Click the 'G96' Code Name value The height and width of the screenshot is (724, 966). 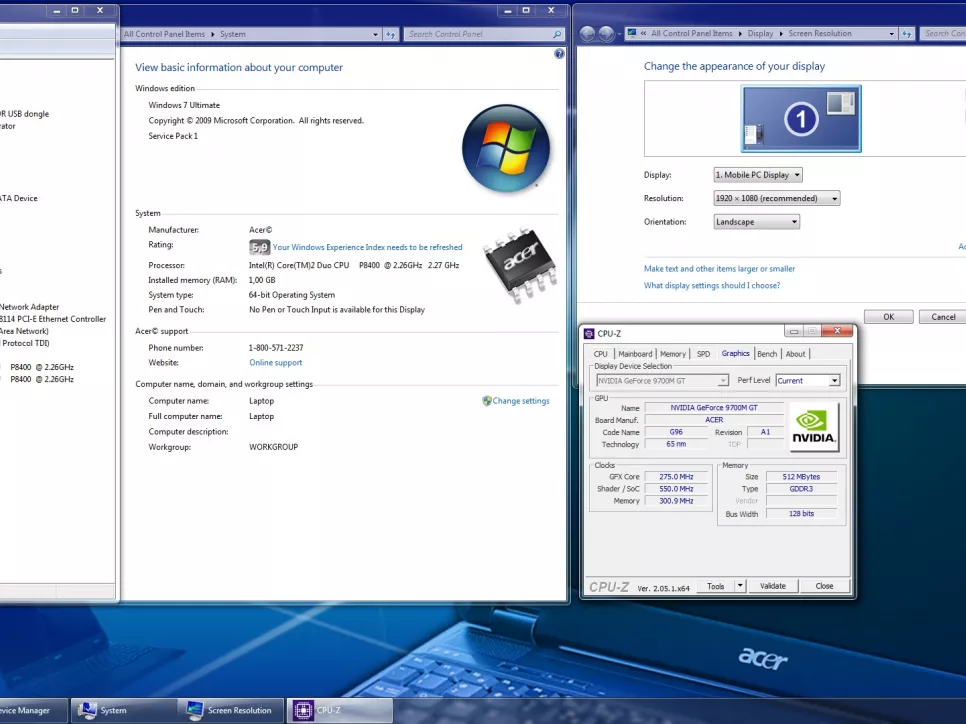[x=676, y=432]
